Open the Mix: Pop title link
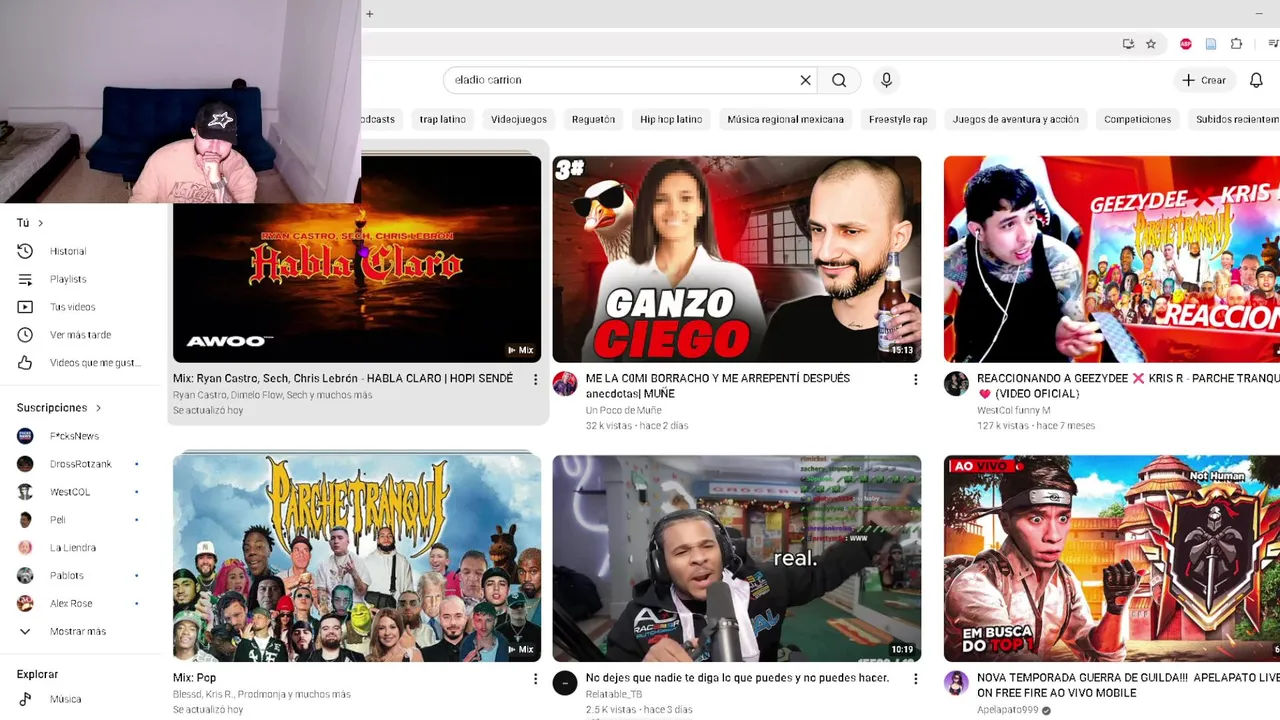Viewport: 1280px width, 720px height. tap(194, 678)
